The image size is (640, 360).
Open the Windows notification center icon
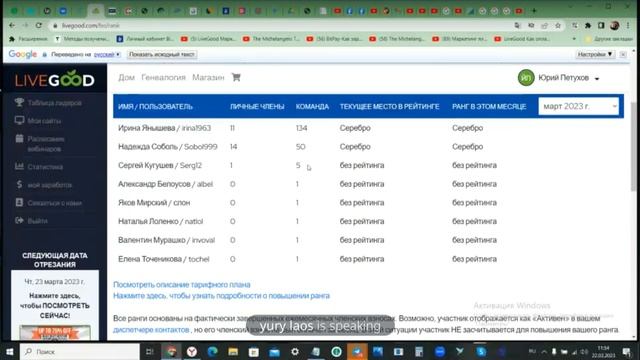(627, 351)
